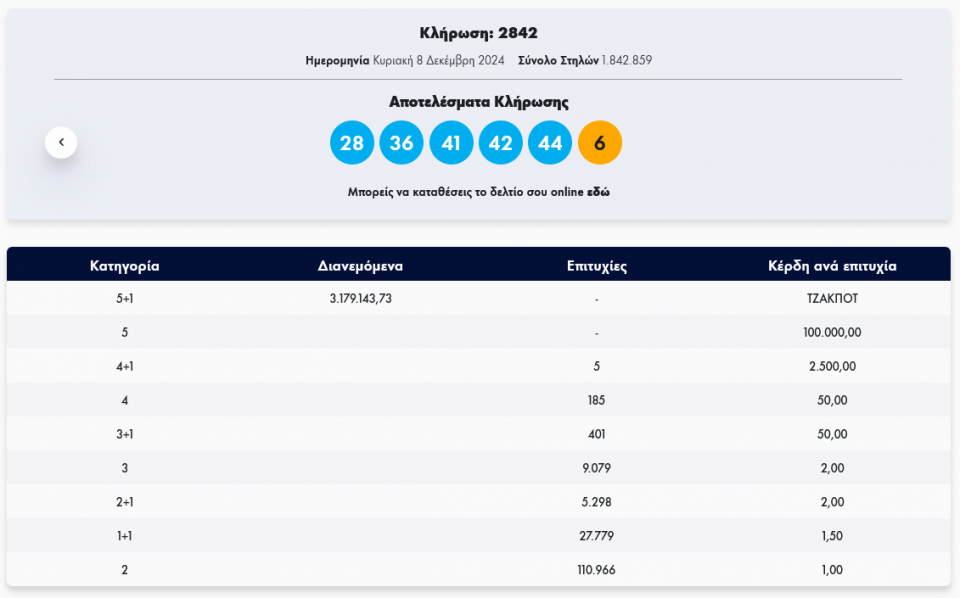Click the blue ball number 44

coord(550,143)
